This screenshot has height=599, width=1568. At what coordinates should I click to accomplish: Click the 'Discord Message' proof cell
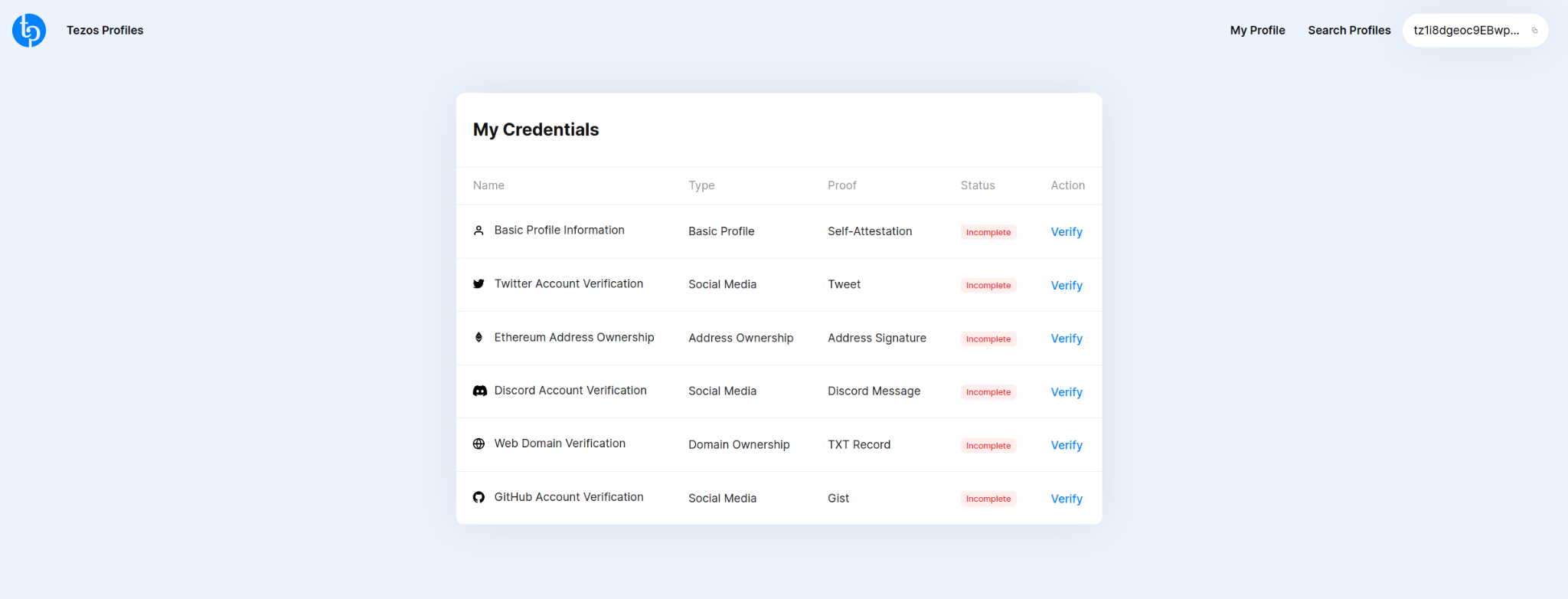874,391
